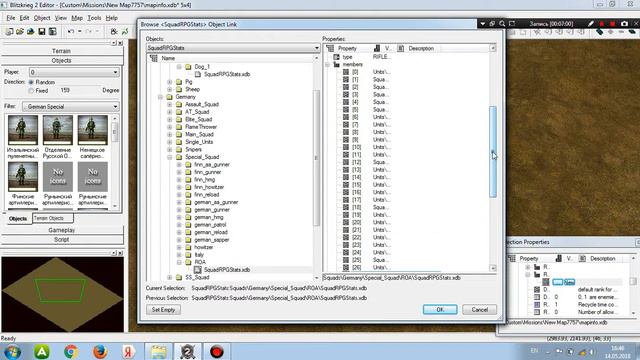Open the Terrain panel button
The height and width of the screenshot is (360, 640).
pyautogui.click(x=62, y=51)
